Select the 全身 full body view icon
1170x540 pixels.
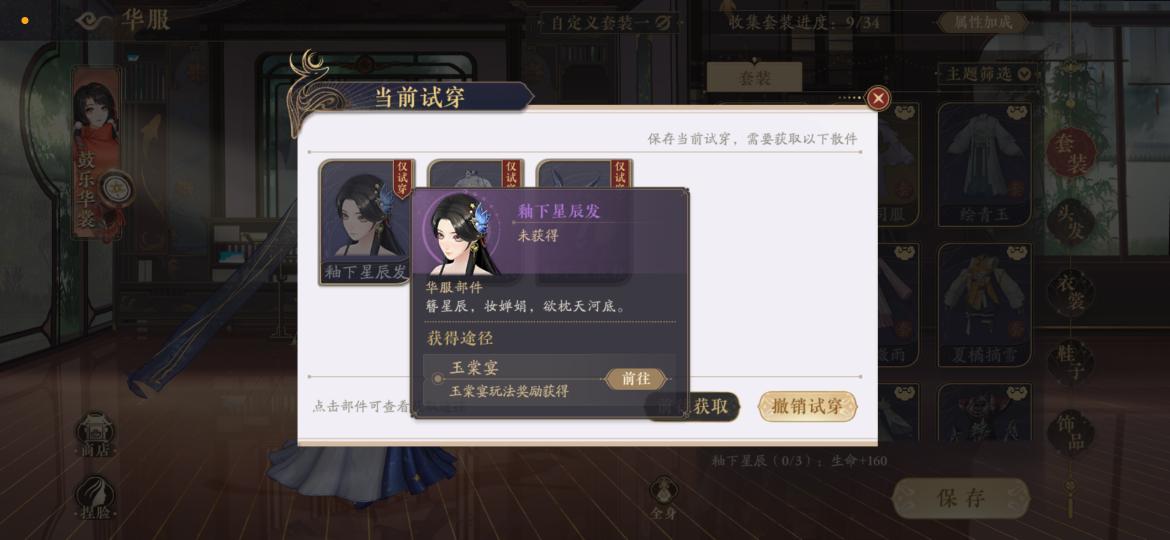click(663, 498)
